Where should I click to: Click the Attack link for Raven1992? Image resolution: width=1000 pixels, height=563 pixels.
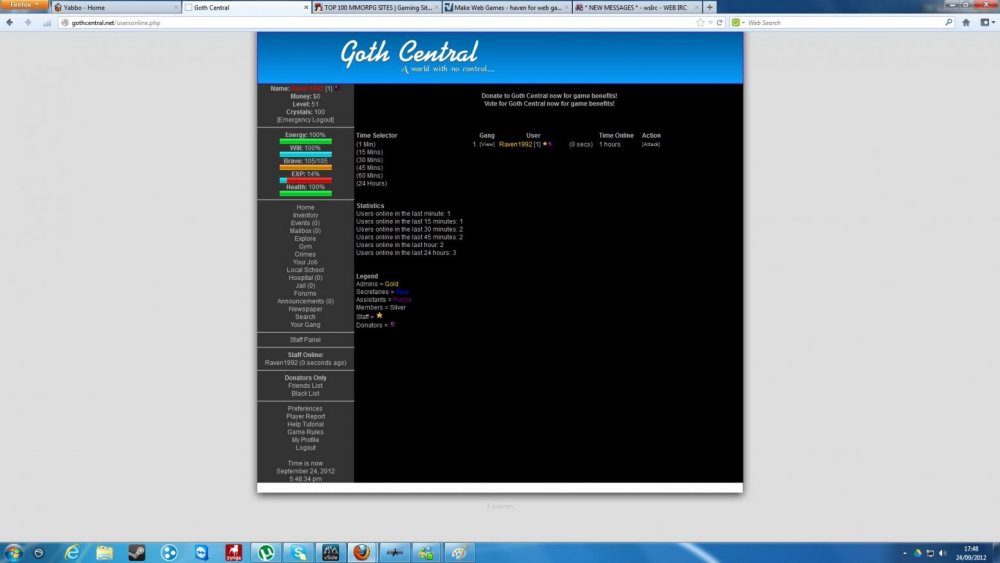(650, 144)
